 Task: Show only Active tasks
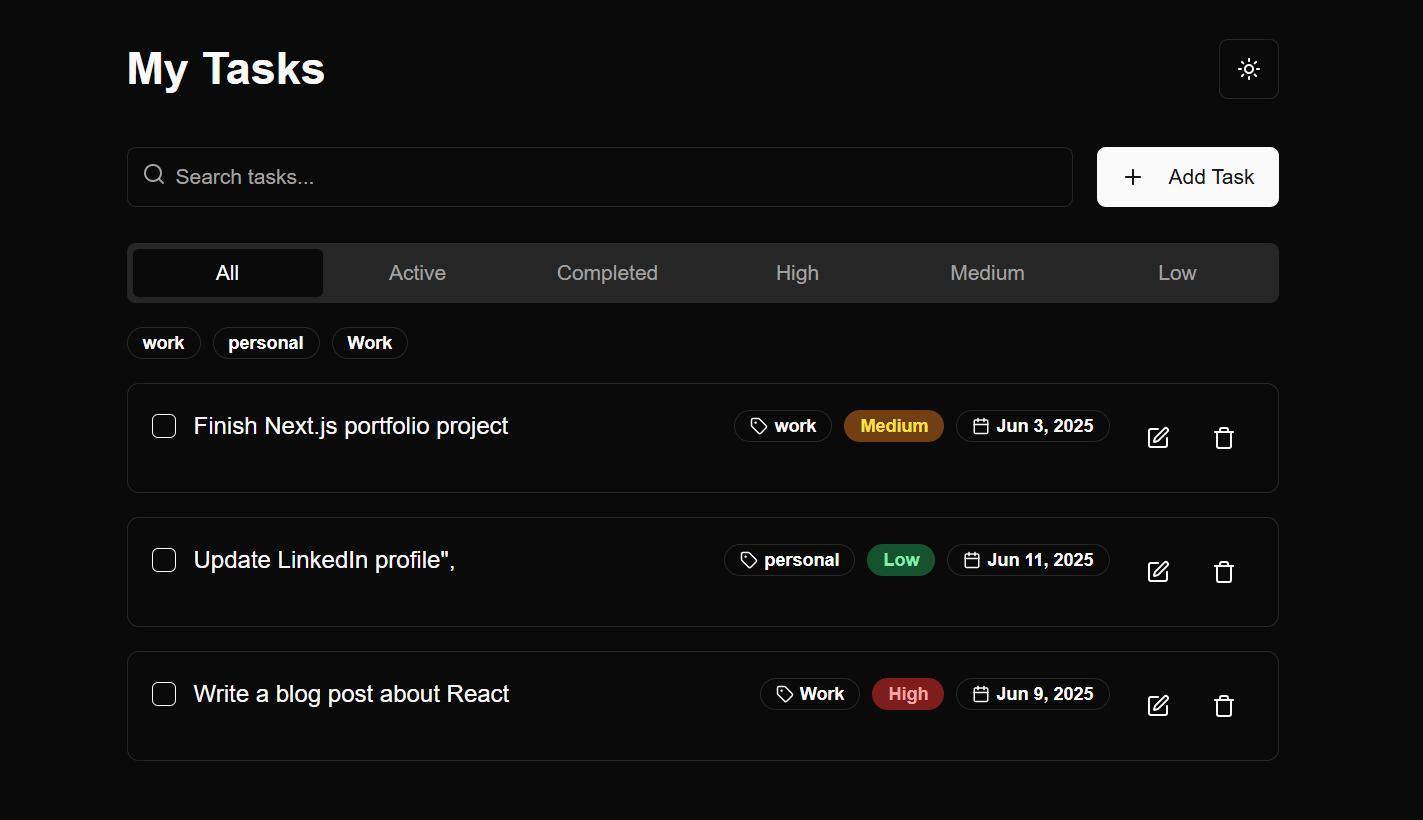pyautogui.click(x=417, y=273)
